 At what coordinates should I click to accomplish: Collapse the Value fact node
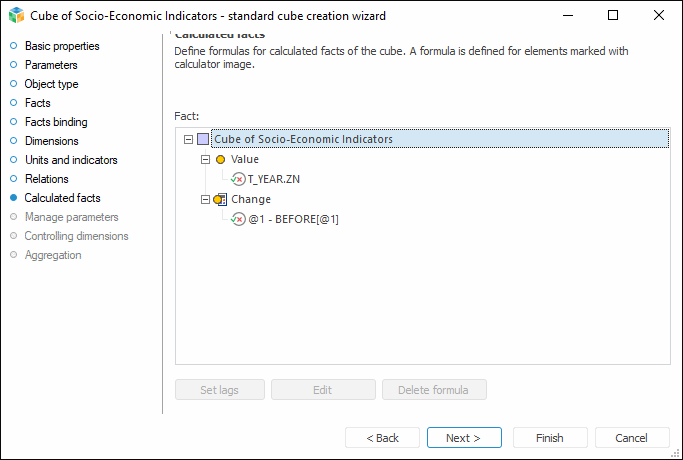click(205, 160)
